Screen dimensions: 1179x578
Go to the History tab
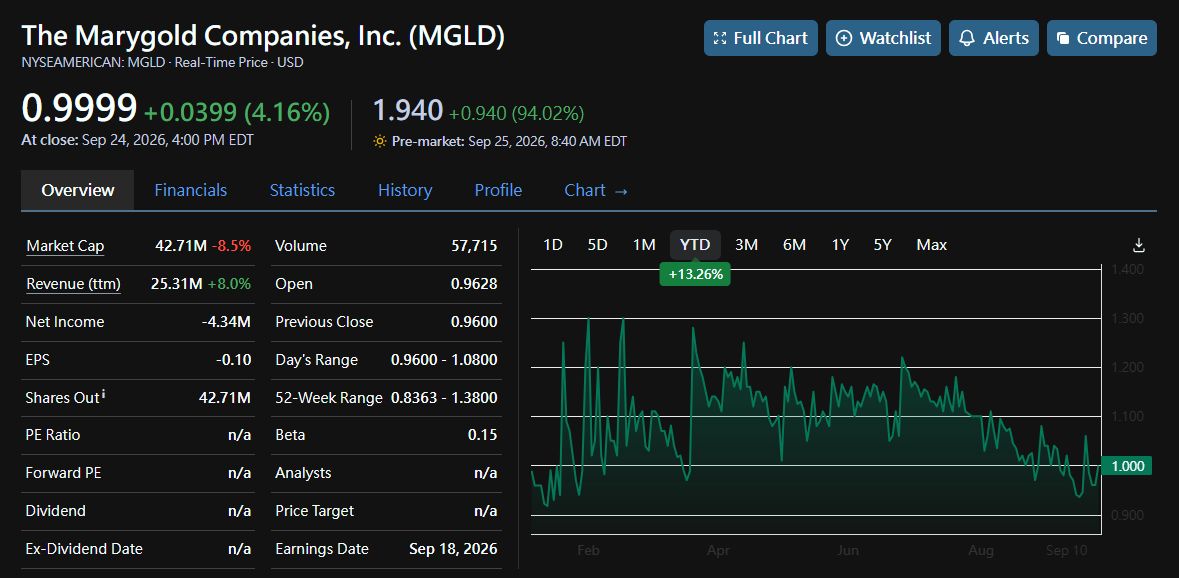pos(405,190)
